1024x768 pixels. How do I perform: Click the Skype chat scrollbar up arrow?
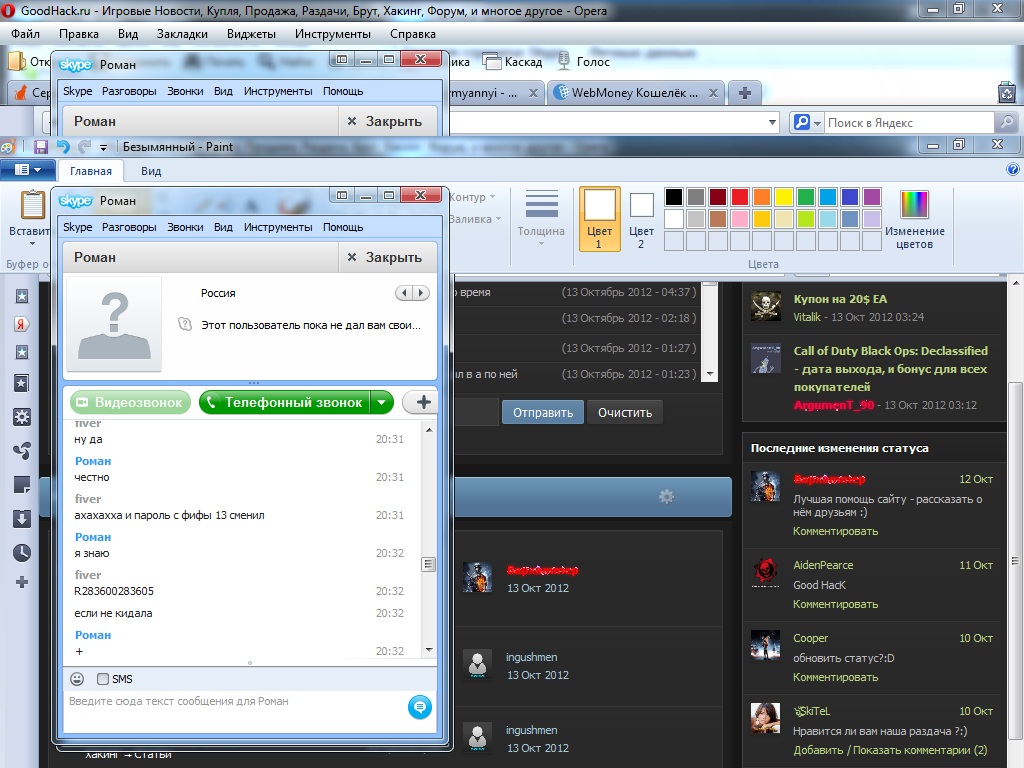click(428, 430)
